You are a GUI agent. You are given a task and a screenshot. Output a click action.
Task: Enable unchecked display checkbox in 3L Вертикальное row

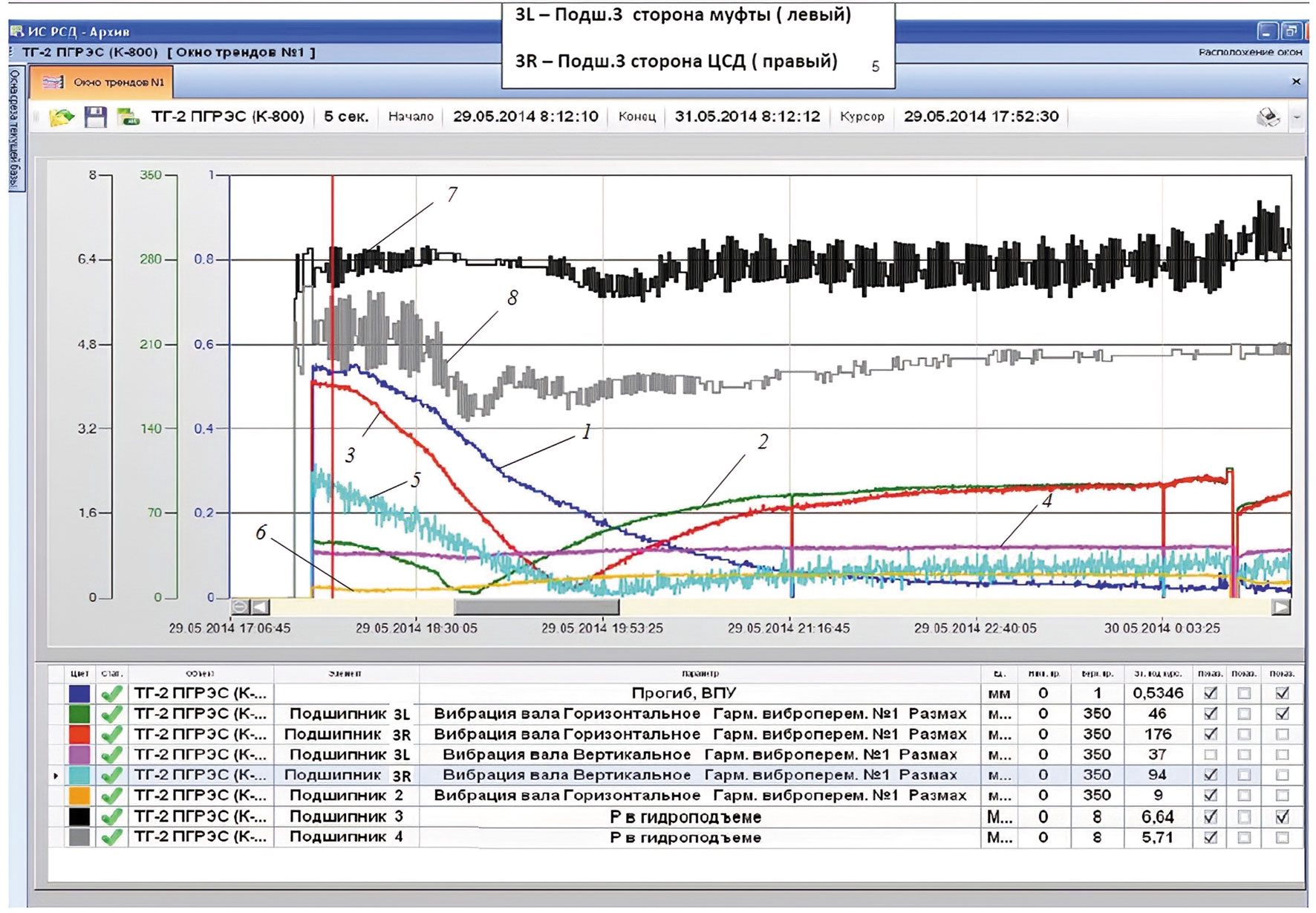coord(1211,755)
